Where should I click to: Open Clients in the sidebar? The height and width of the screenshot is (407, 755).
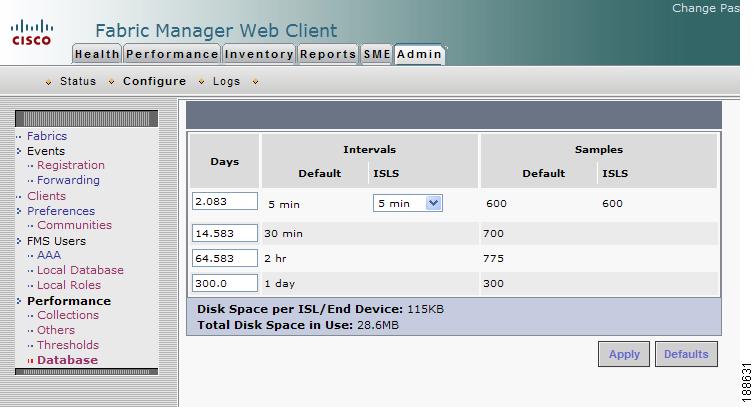point(46,196)
